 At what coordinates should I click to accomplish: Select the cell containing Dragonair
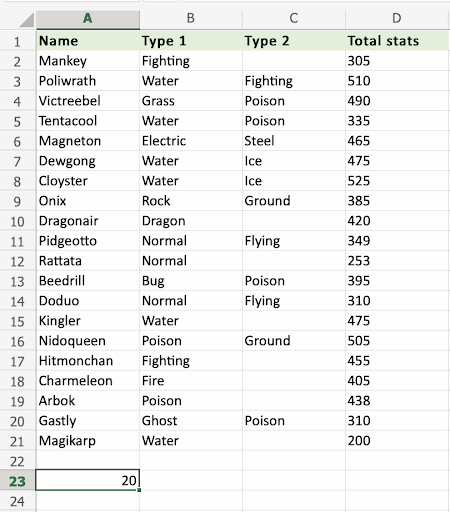(x=88, y=221)
